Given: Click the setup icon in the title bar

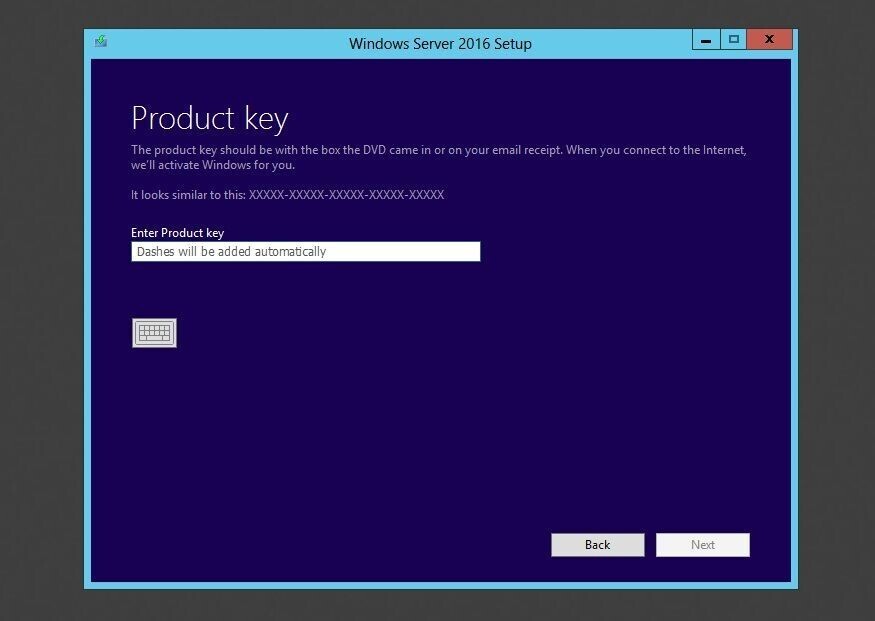Looking at the screenshot, I should coord(101,41).
